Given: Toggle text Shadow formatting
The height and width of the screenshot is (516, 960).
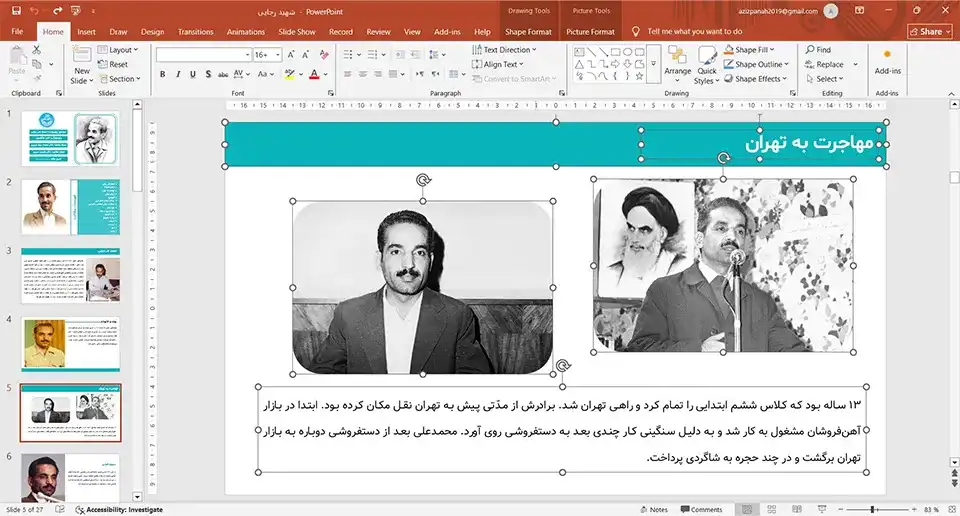Looking at the screenshot, I should click(208, 74).
